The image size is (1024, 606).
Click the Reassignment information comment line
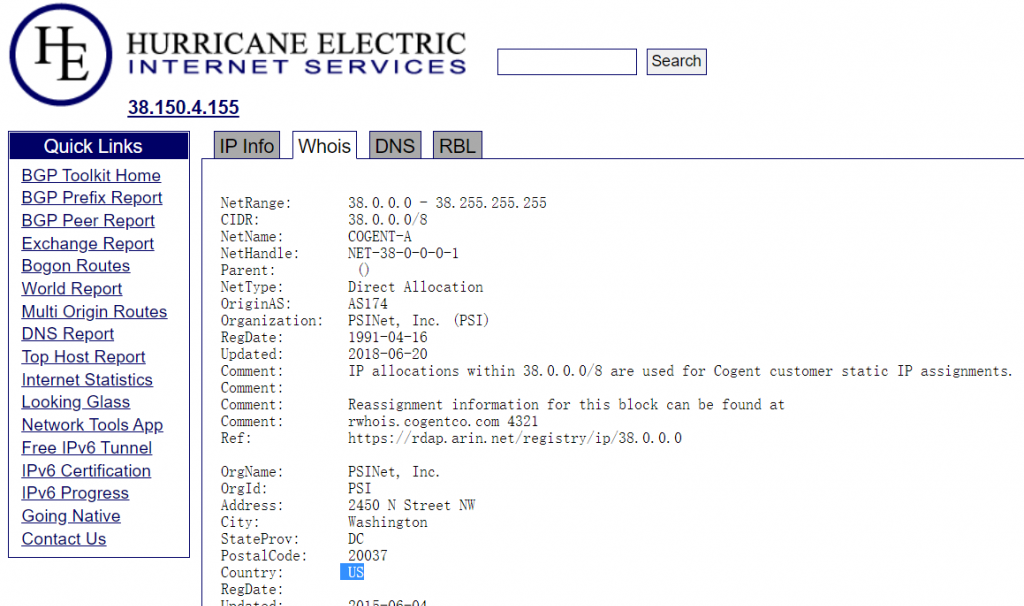pyautogui.click(x=566, y=405)
